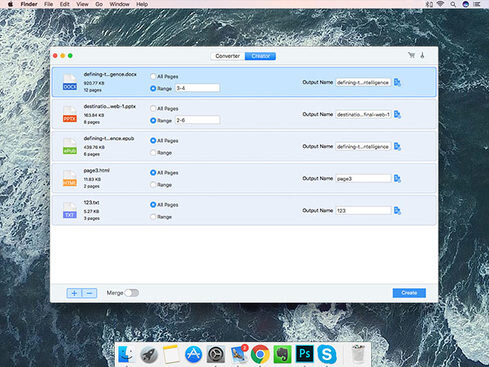Open the Go menu

point(99,4)
